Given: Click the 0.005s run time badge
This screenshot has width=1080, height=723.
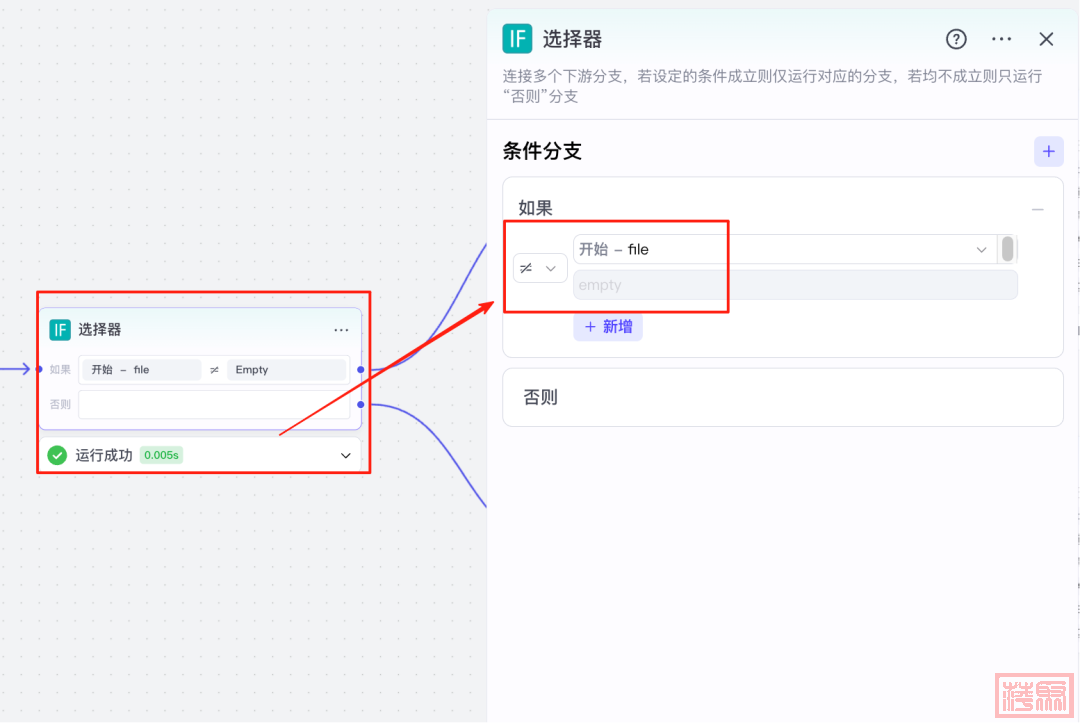Looking at the screenshot, I should tap(161, 455).
